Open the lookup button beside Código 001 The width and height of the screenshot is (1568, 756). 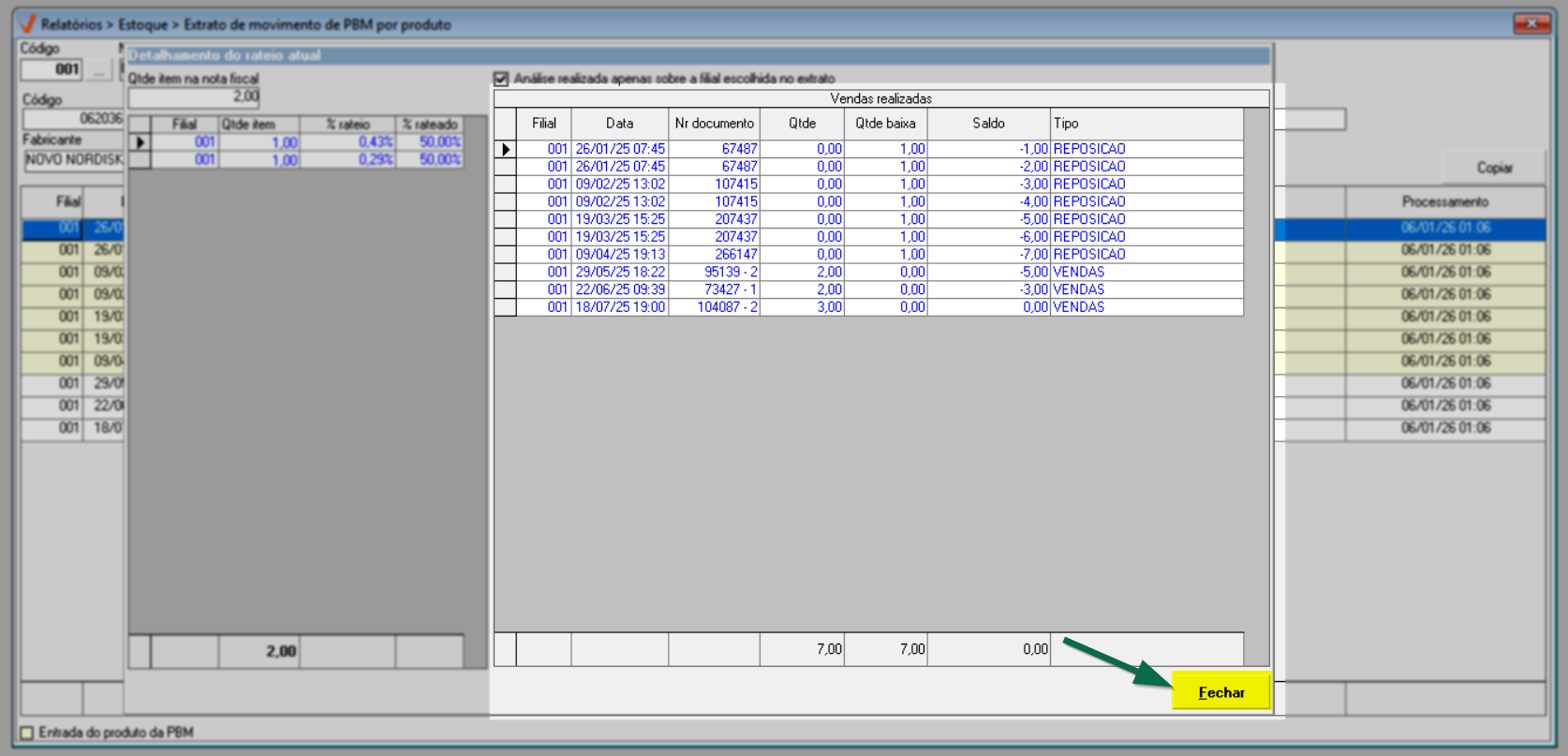(99, 70)
